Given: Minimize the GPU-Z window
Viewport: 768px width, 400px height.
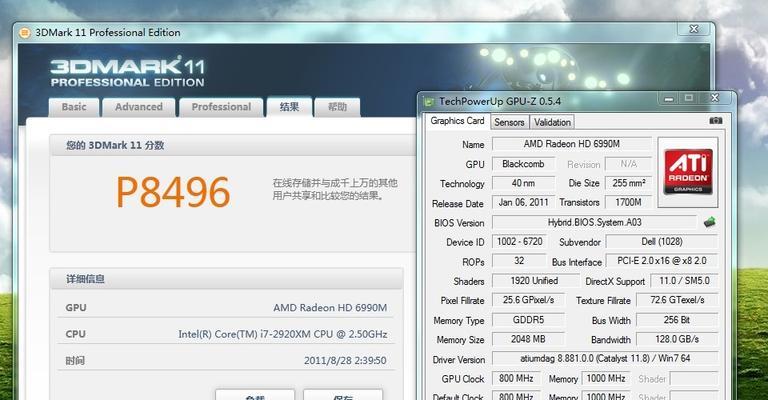Looking at the screenshot, I should click(x=669, y=98).
